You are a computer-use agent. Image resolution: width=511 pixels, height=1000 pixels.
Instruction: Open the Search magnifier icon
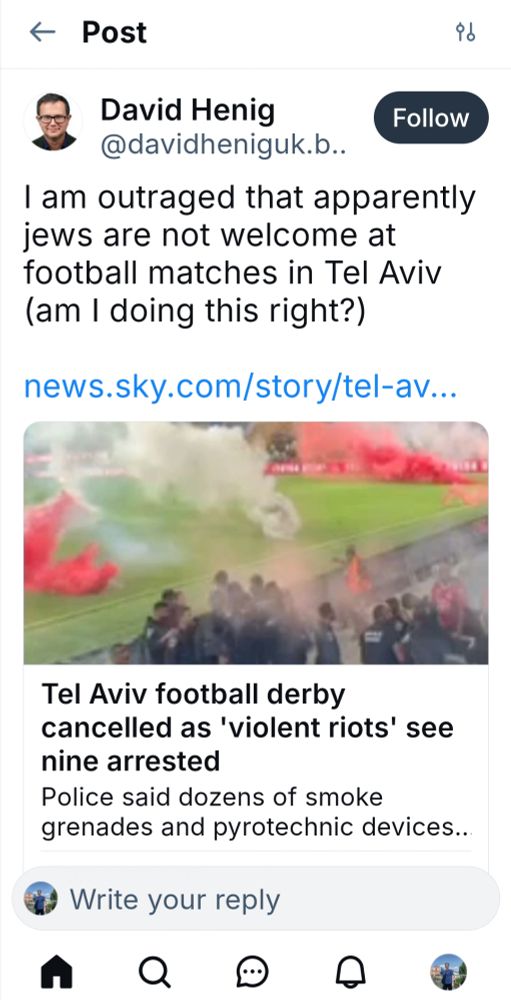[154, 973]
